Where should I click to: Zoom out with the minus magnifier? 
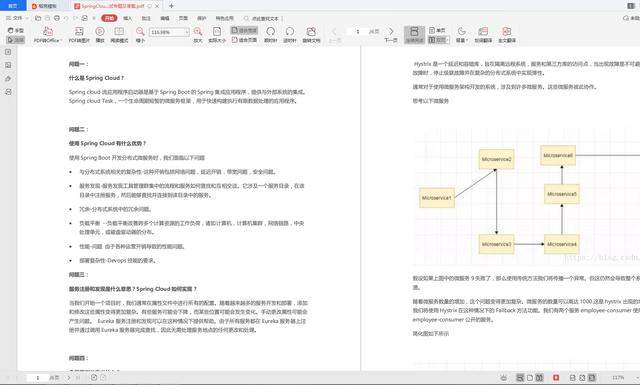(140, 35)
